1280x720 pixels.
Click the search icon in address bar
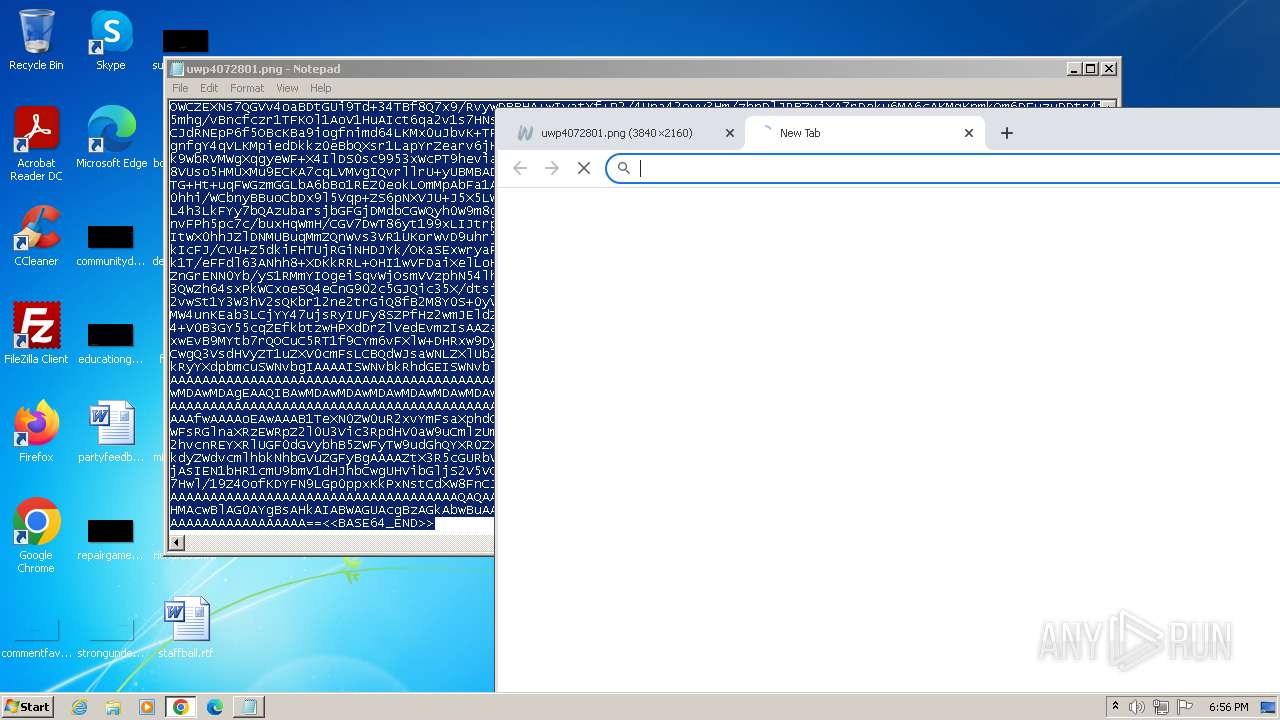[624, 168]
